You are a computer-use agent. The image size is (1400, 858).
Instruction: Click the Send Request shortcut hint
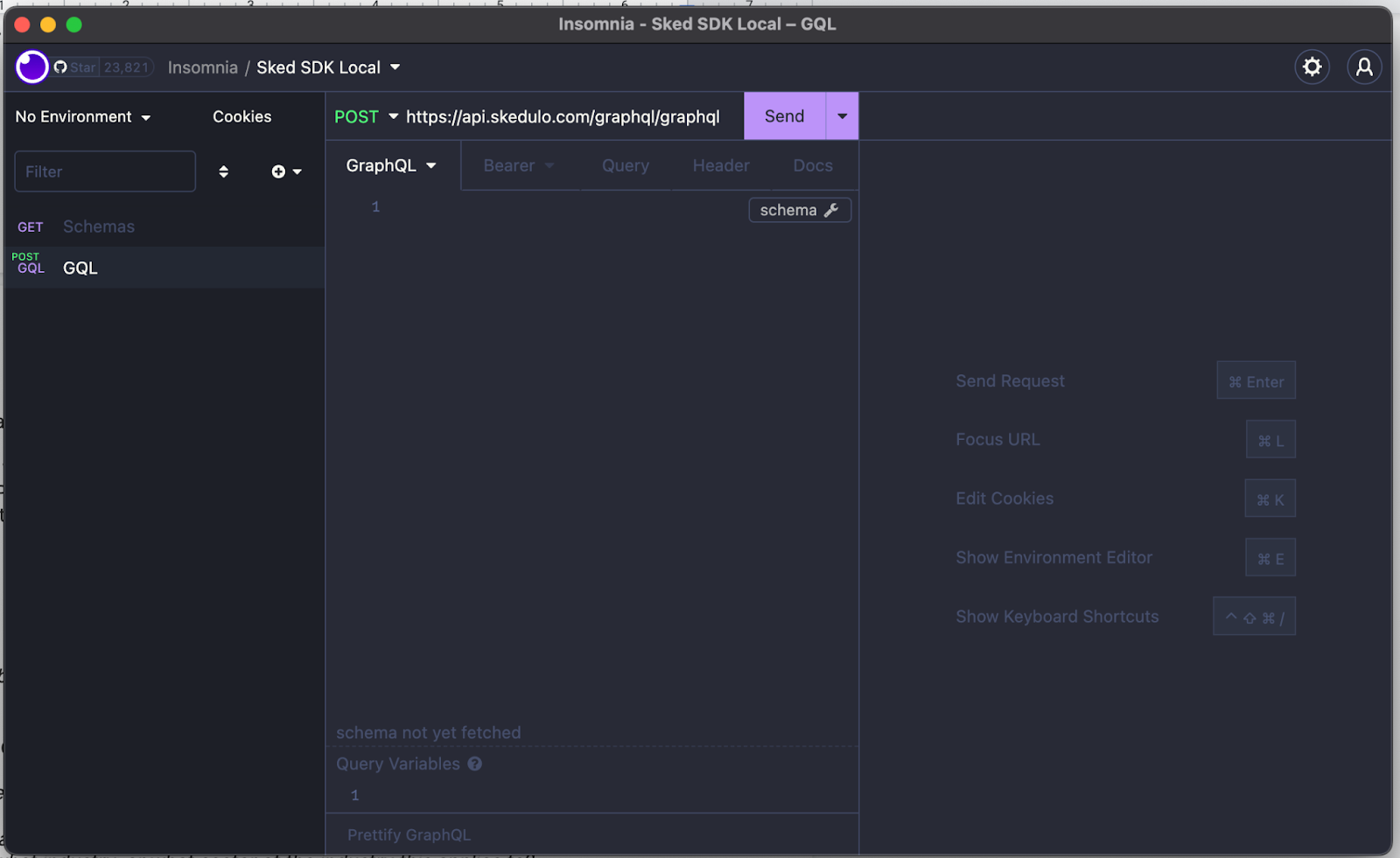coord(1010,380)
